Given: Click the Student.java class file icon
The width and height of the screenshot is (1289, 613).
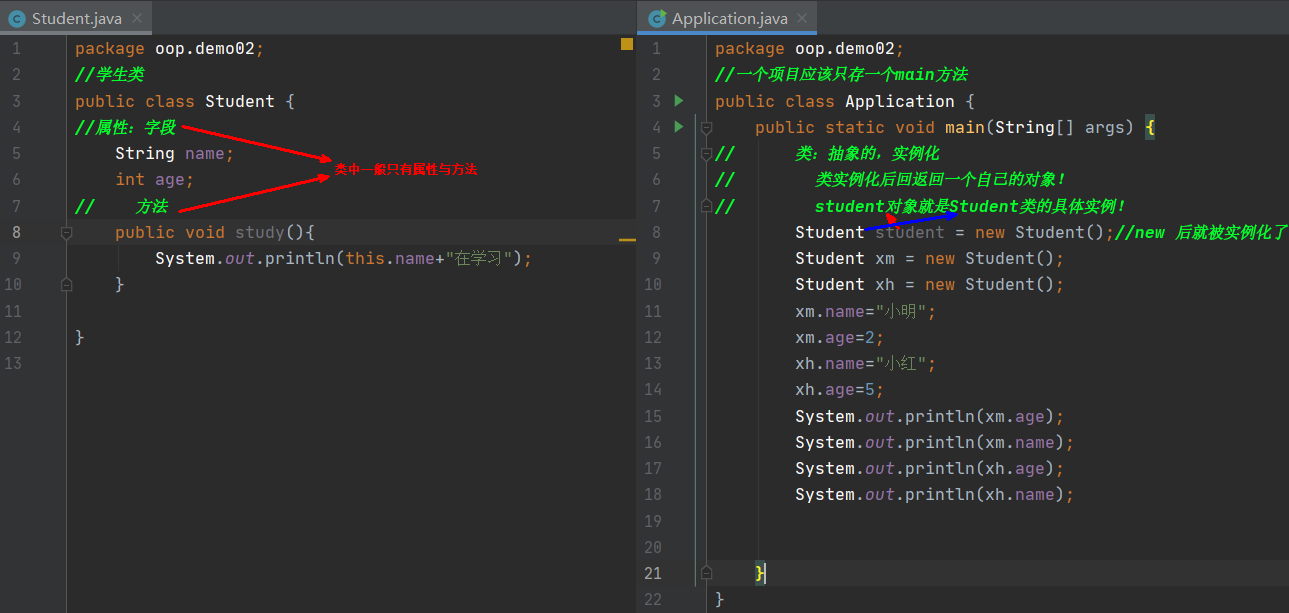Looking at the screenshot, I should 17,19.
